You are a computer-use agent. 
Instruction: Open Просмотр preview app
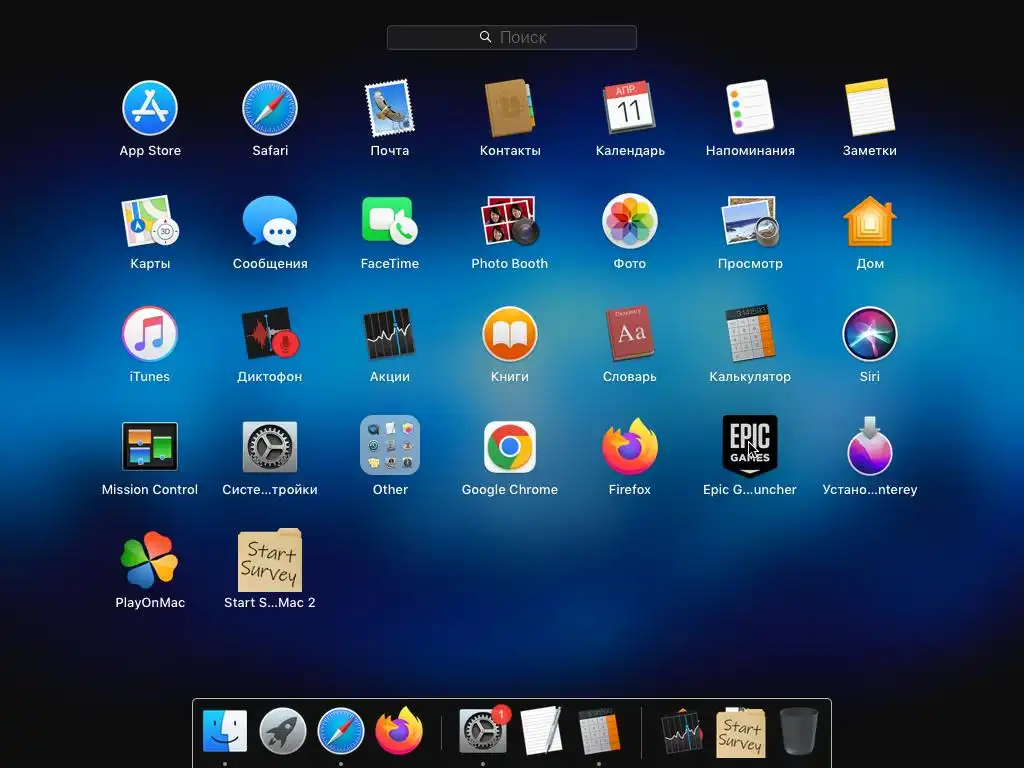pyautogui.click(x=750, y=221)
